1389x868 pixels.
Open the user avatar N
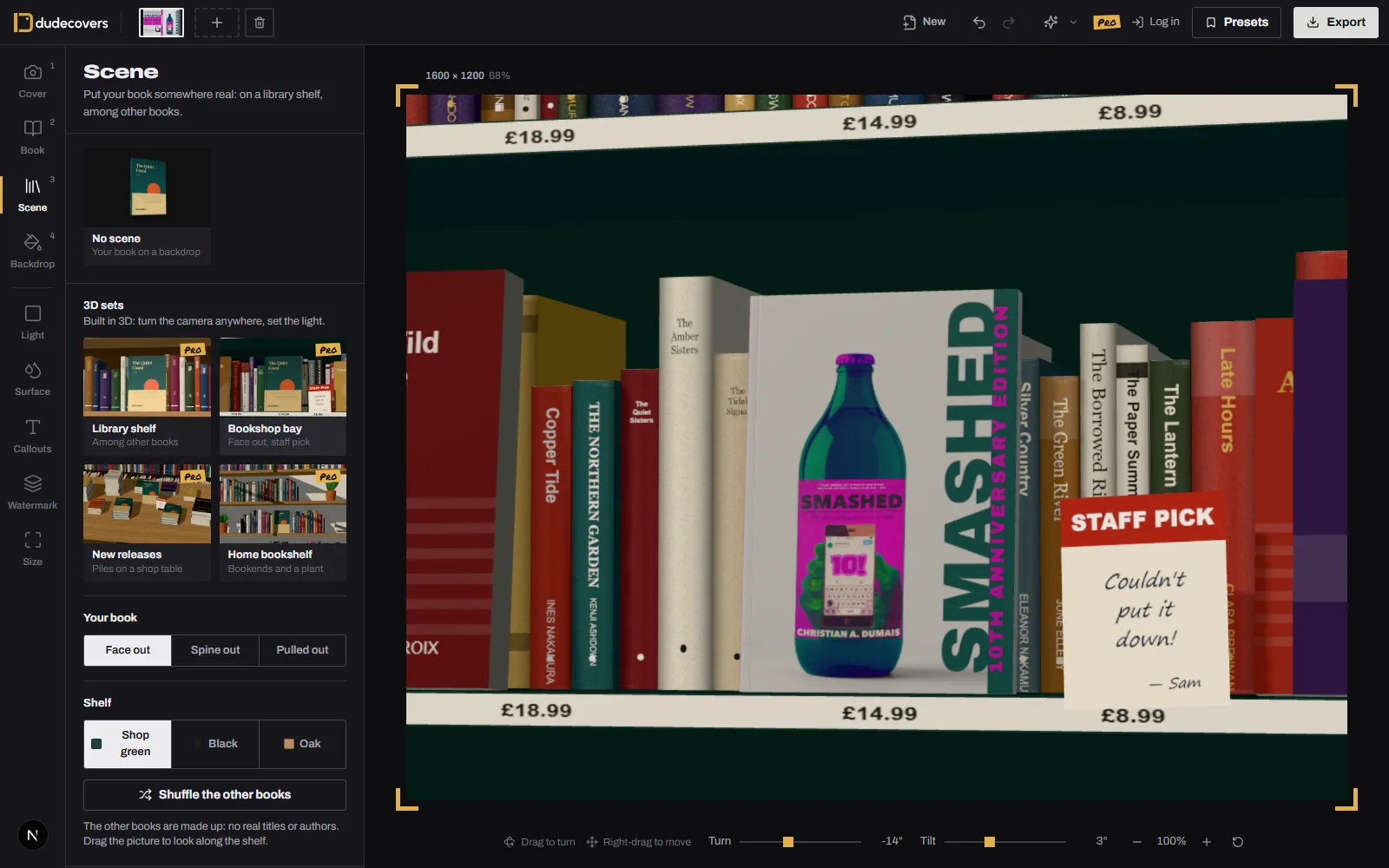[32, 835]
